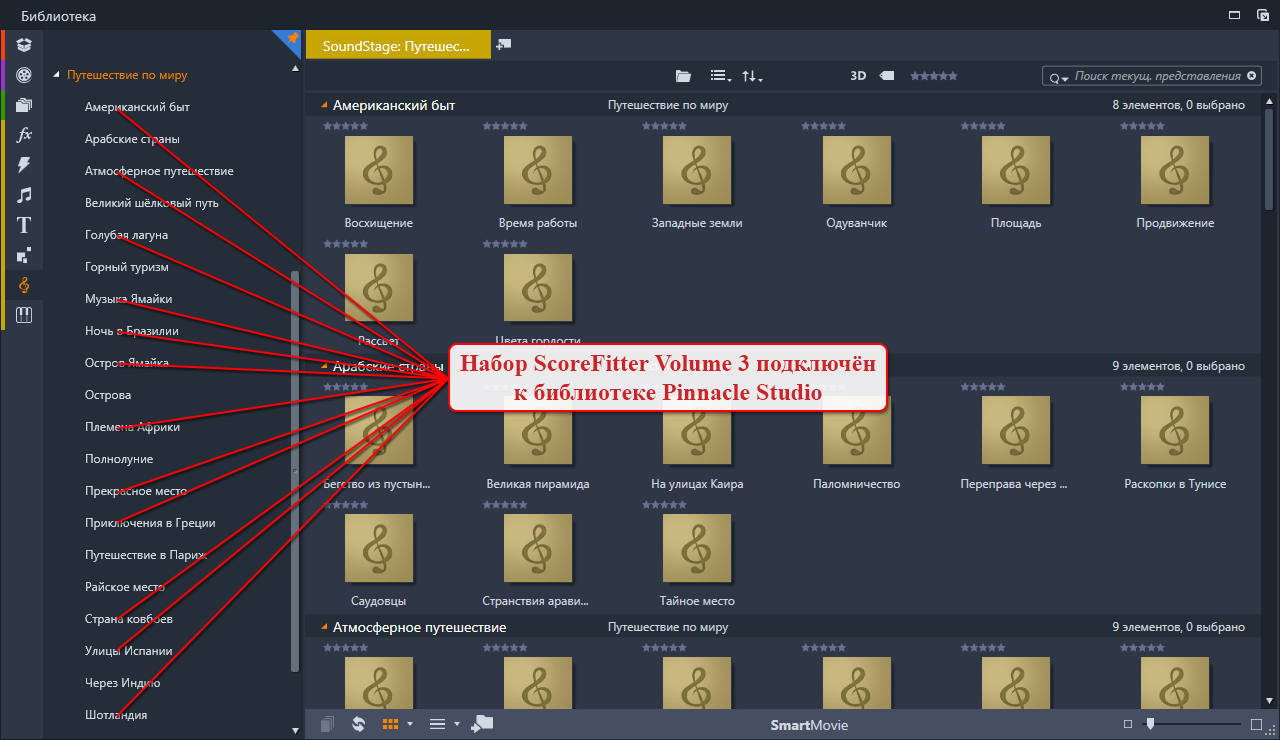Collapse the Арабские страны section
The image size is (1280, 740).
point(324,366)
